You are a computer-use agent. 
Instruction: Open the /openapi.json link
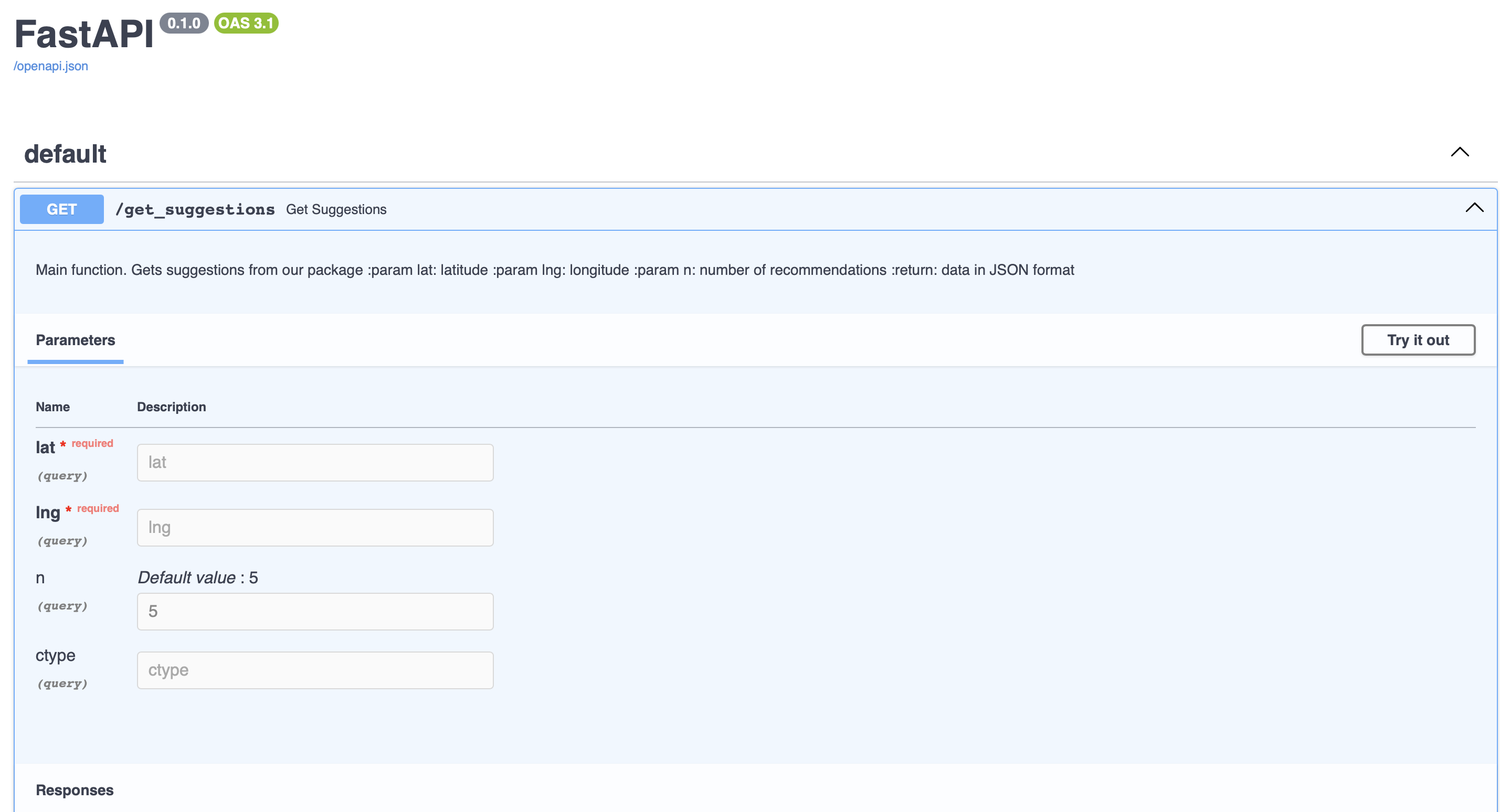(51, 66)
